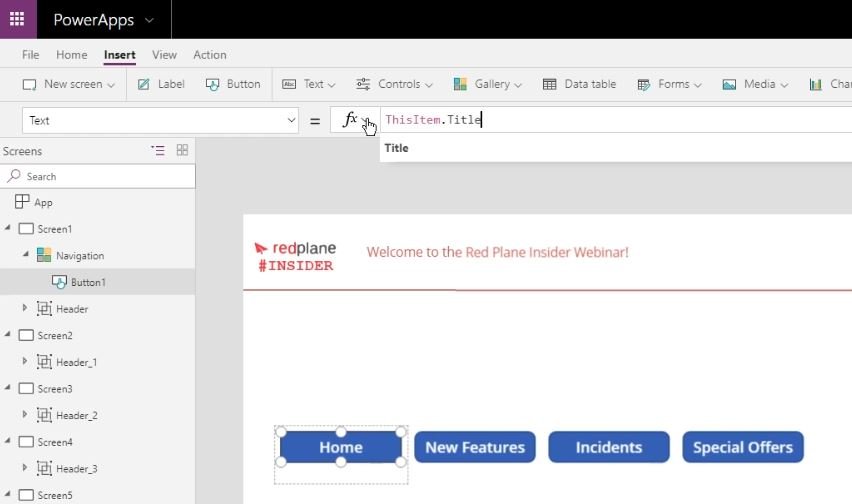This screenshot has height=504, width=852.
Task: Expand the Forms dropdown chevron
Action: click(698, 85)
